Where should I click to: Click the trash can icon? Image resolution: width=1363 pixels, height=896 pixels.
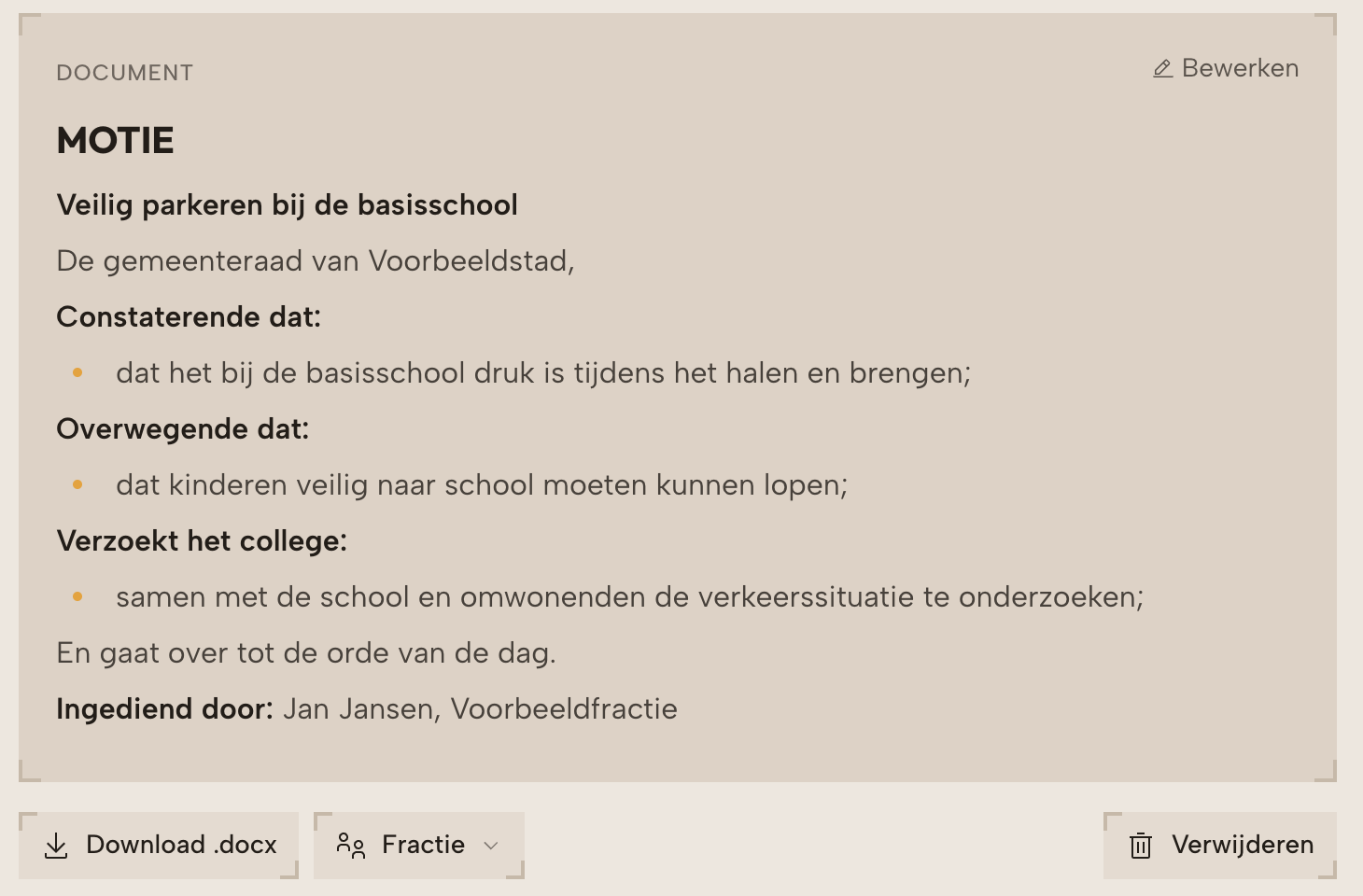(x=1141, y=846)
